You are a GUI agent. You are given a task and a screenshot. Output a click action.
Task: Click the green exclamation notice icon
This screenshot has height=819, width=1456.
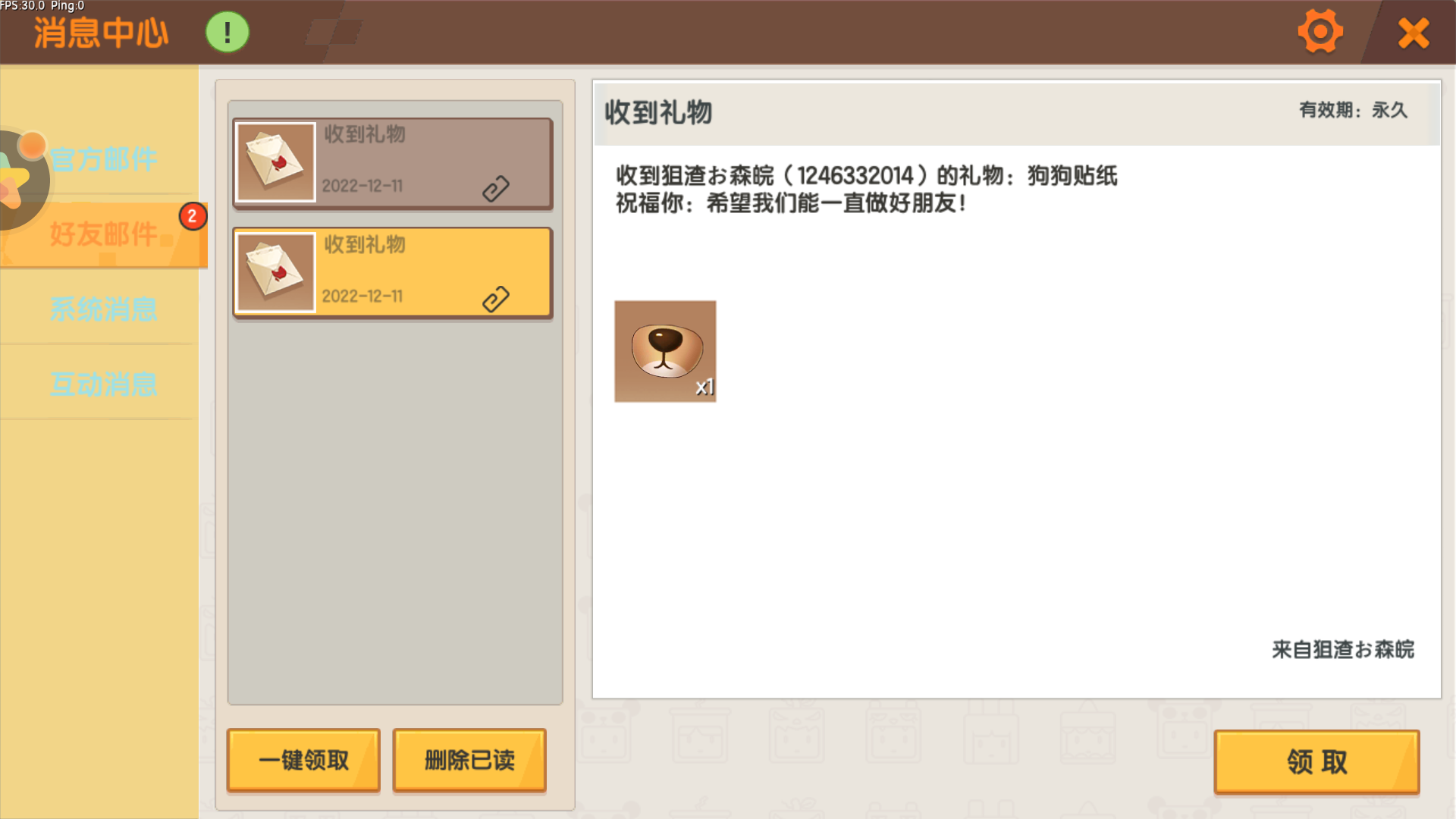click(x=227, y=33)
